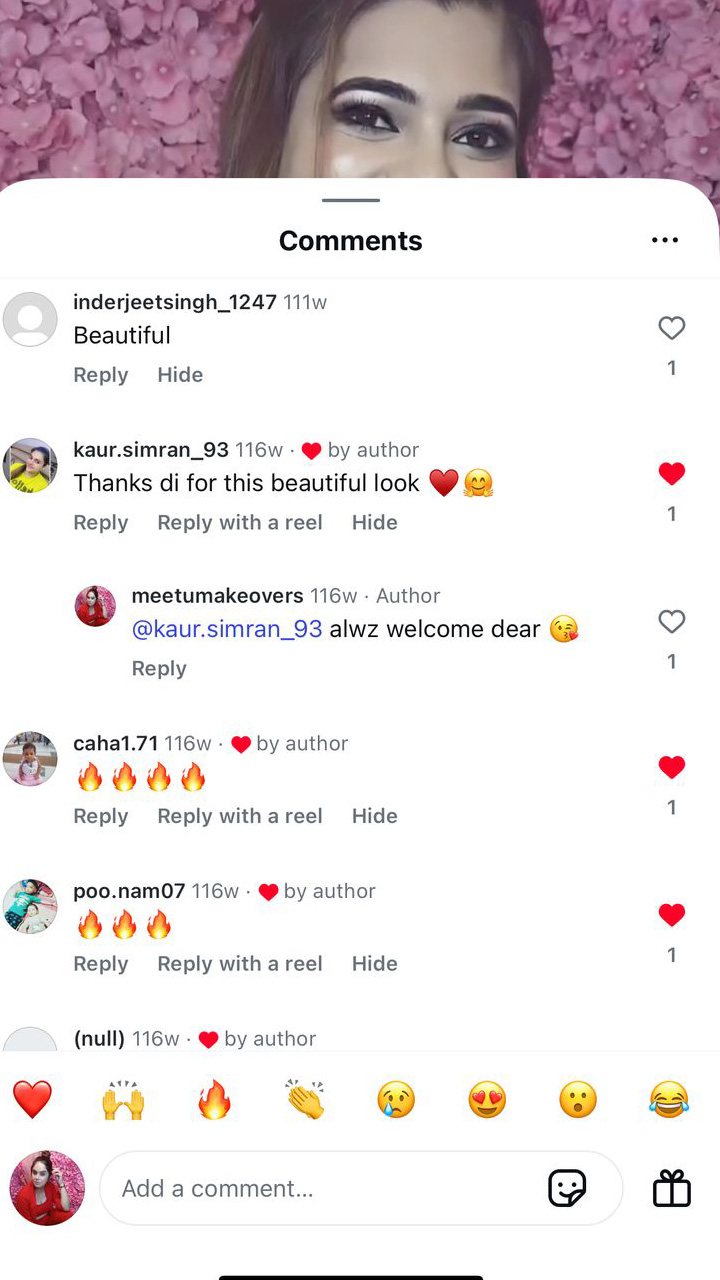Viewport: 720px width, 1280px height.
Task: Reply to inderjeetsingh_1247's comment
Action: pyautogui.click(x=101, y=375)
